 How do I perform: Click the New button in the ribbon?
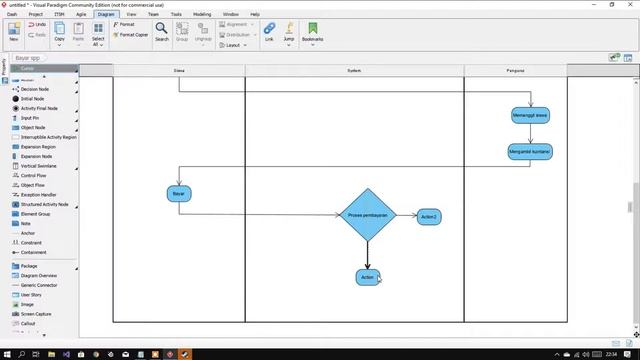pos(14,31)
